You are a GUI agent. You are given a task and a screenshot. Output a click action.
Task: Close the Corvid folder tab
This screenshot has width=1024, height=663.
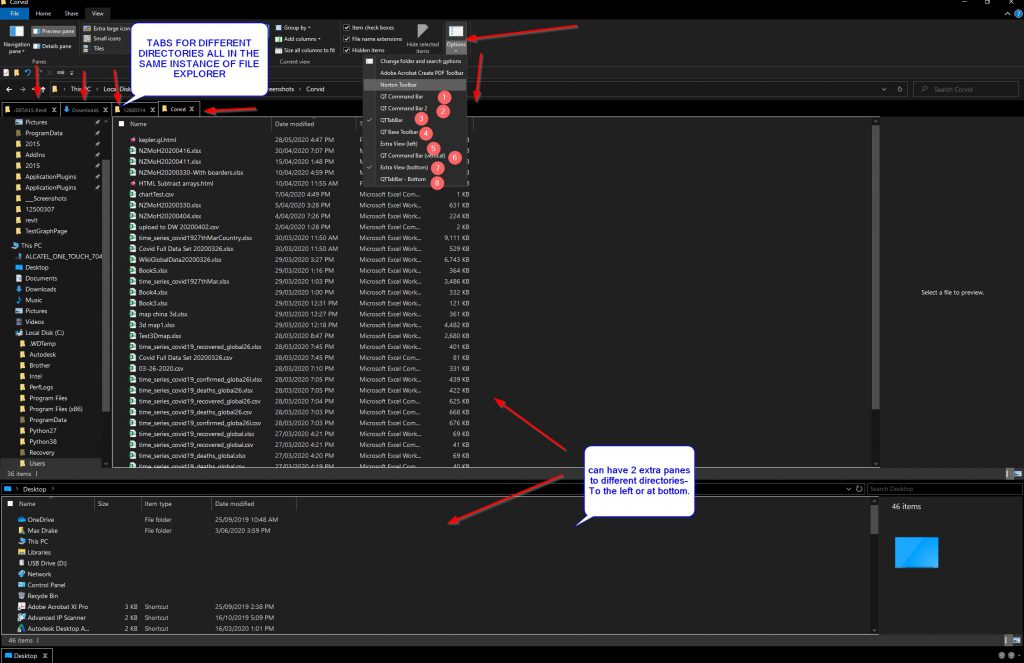click(191, 109)
